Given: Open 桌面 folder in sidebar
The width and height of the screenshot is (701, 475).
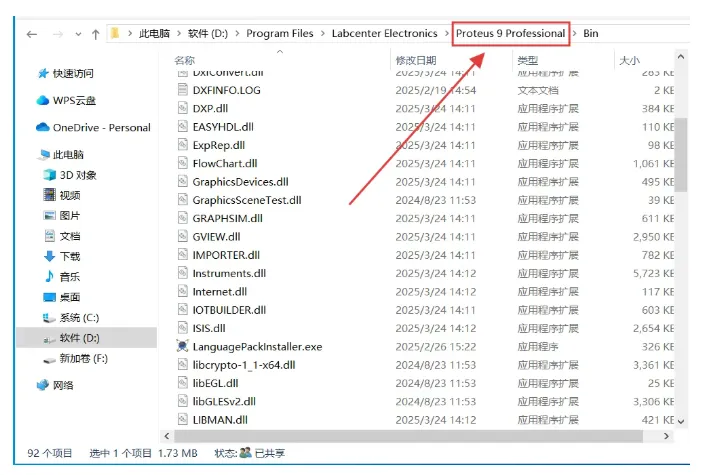Looking at the screenshot, I should pyautogui.click(x=70, y=297).
